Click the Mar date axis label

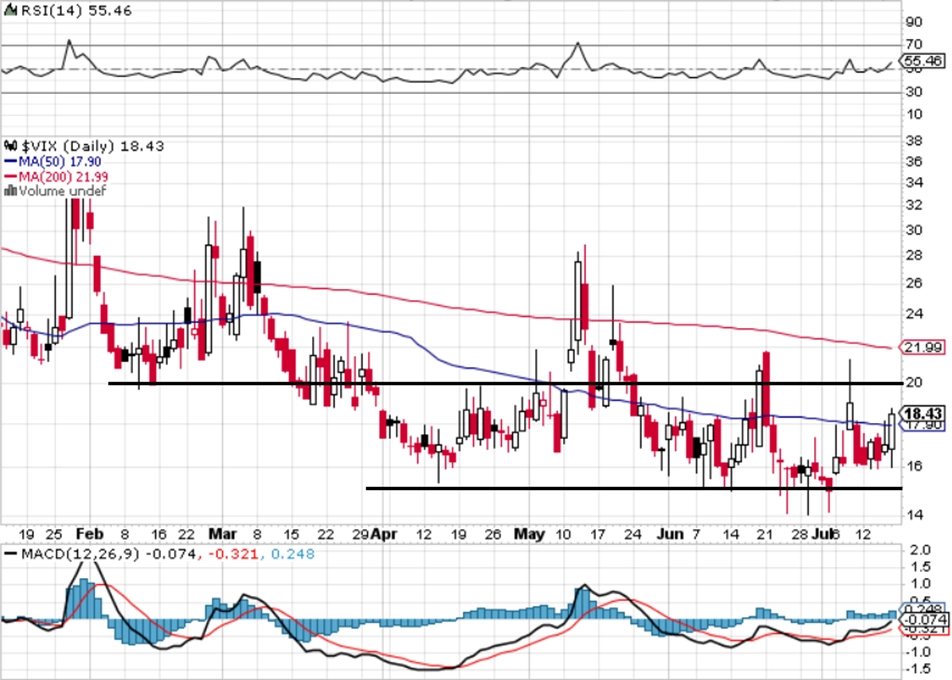(222, 534)
